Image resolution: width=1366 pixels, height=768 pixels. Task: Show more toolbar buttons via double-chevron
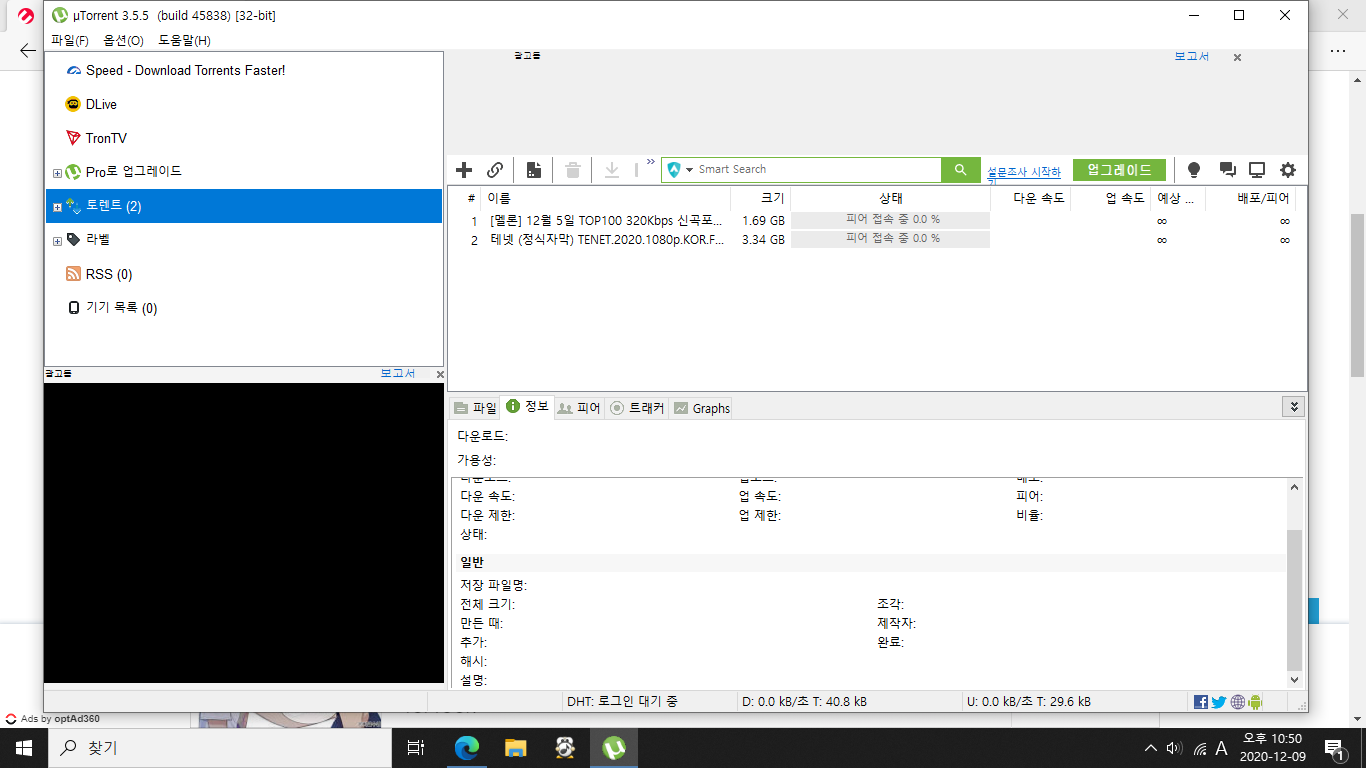pyautogui.click(x=651, y=161)
